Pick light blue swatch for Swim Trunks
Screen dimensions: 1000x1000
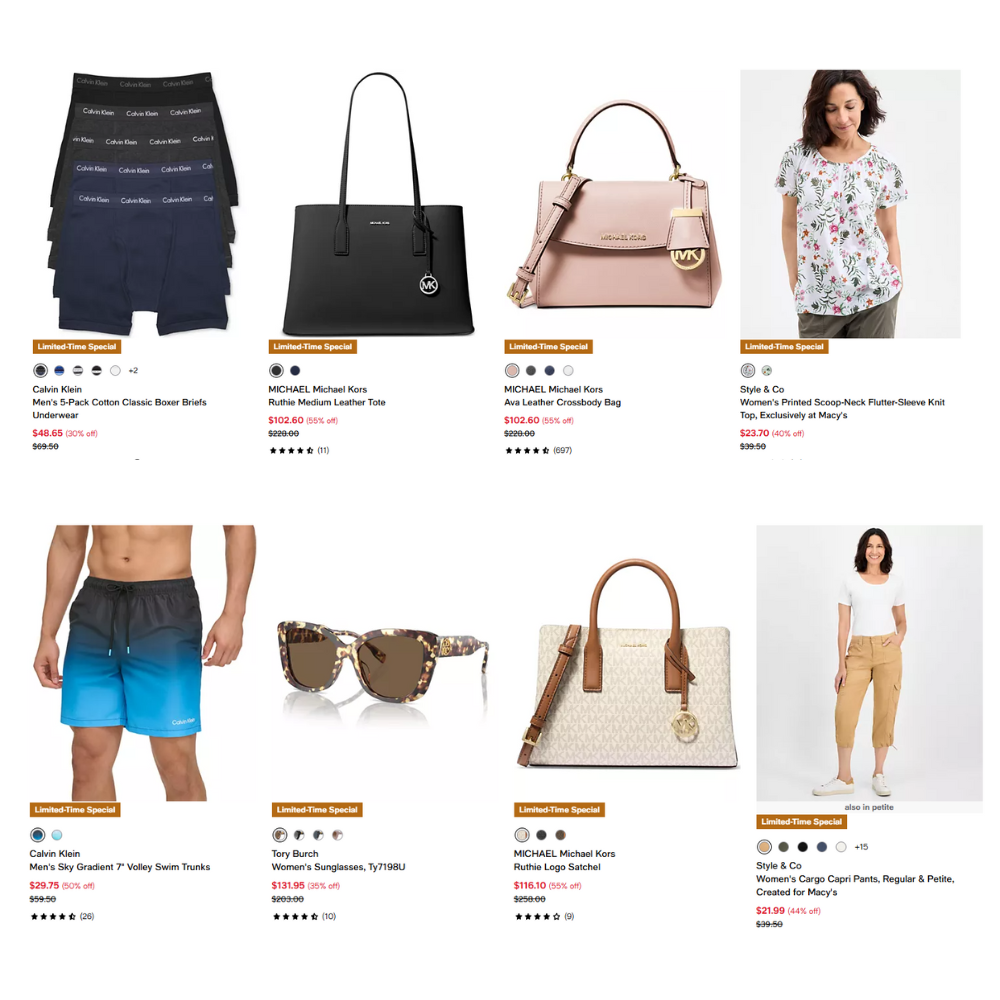57,835
